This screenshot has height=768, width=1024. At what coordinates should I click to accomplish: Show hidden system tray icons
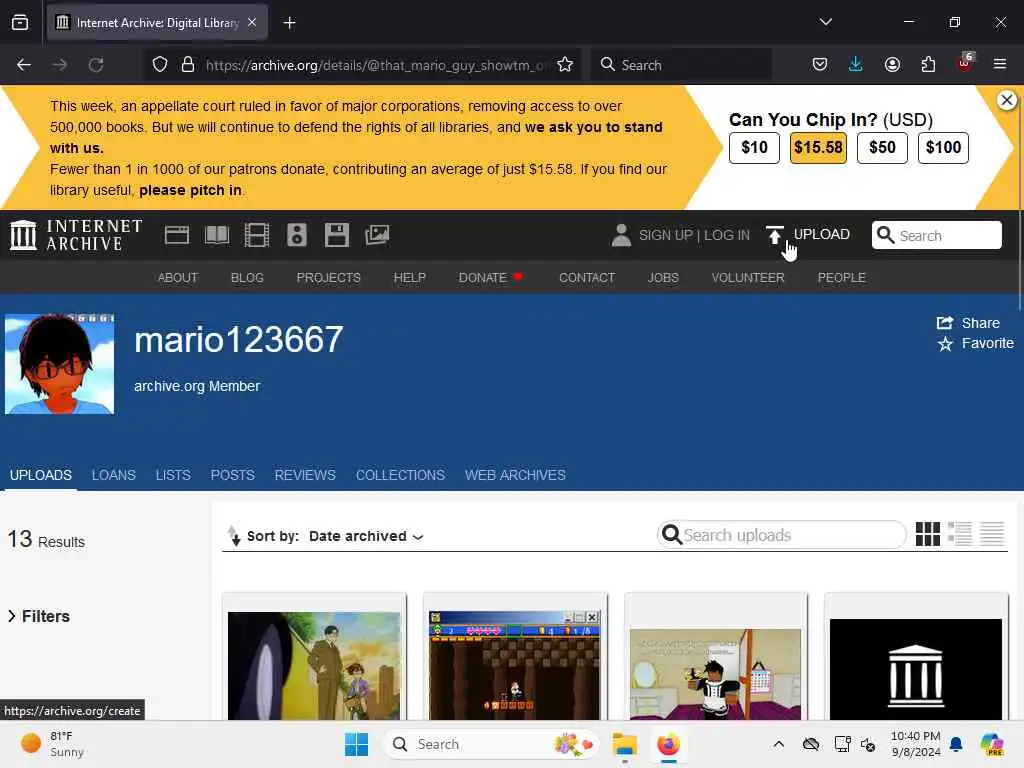[778, 744]
